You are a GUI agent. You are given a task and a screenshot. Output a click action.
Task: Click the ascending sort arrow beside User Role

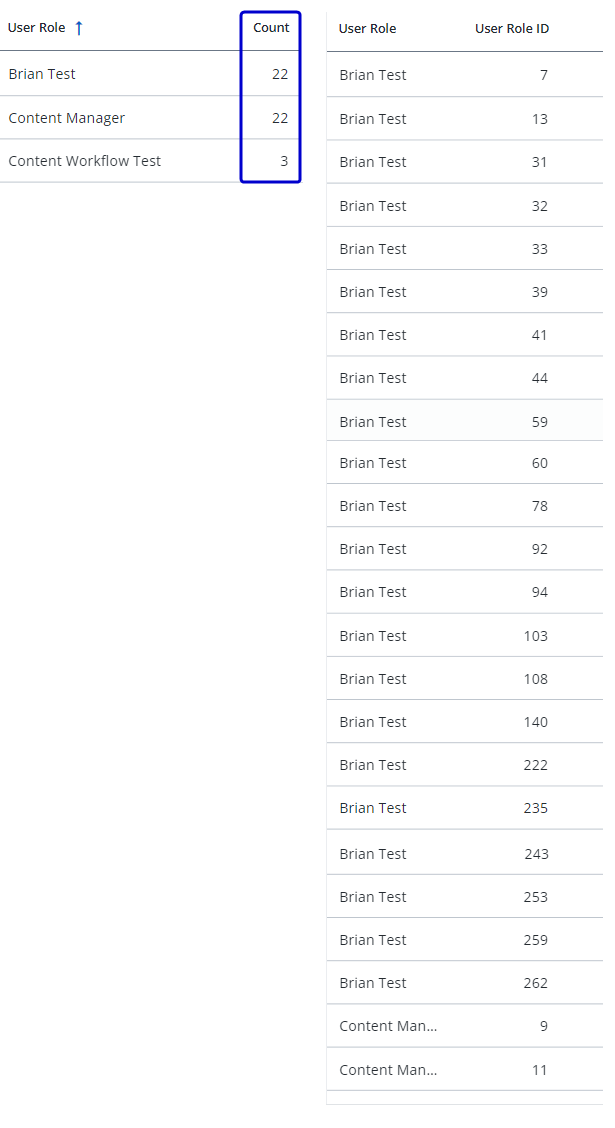click(x=79, y=28)
